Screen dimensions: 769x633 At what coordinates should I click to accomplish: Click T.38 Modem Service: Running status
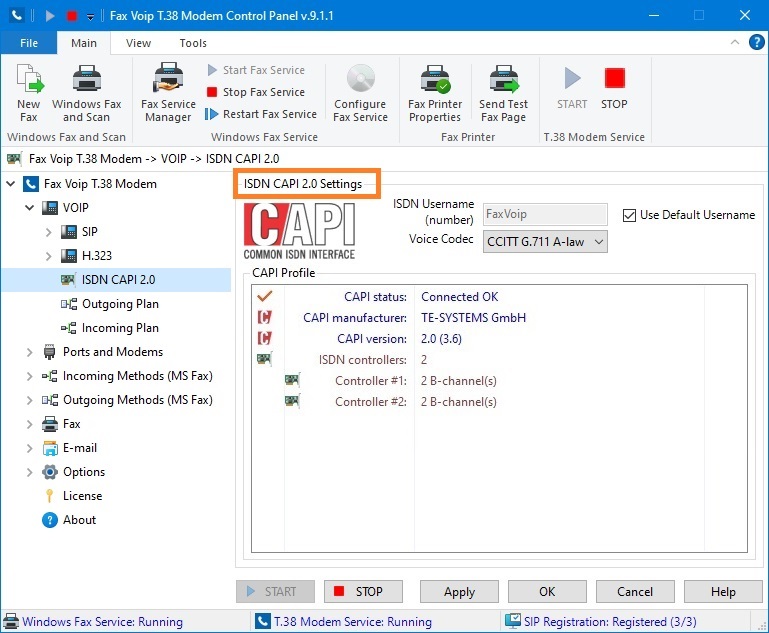353,622
